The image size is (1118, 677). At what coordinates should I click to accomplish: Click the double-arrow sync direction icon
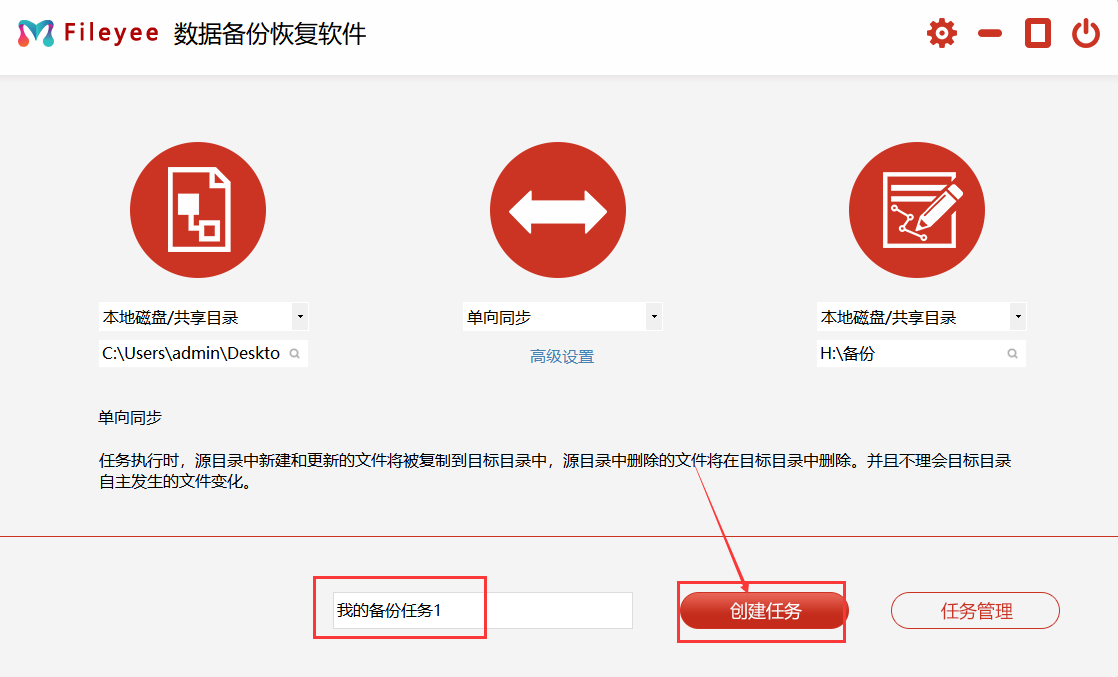557,210
